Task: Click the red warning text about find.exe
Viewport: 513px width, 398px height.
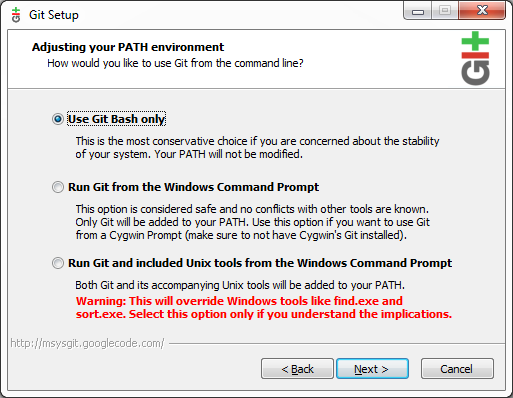Action: [x=264, y=307]
